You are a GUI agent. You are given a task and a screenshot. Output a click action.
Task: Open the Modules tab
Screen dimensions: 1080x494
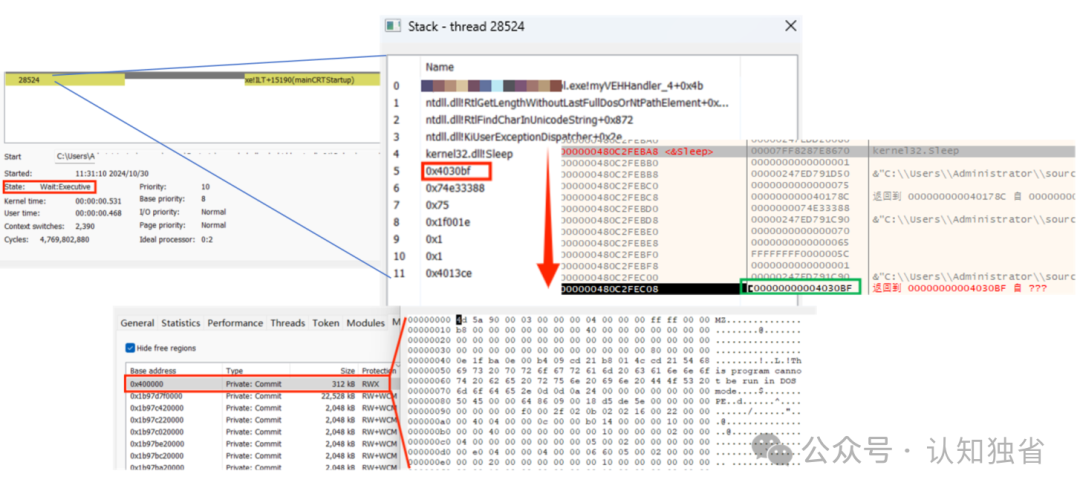pyautogui.click(x=365, y=323)
